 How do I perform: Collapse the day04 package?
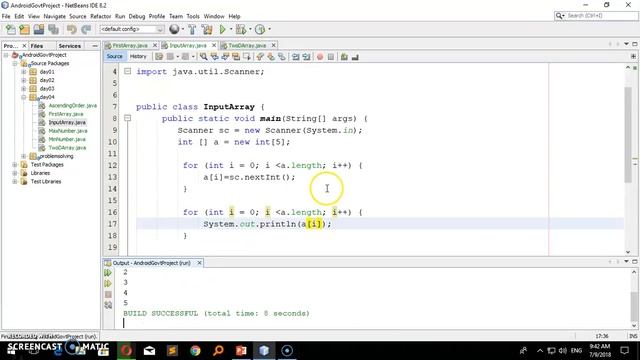(x=24, y=97)
